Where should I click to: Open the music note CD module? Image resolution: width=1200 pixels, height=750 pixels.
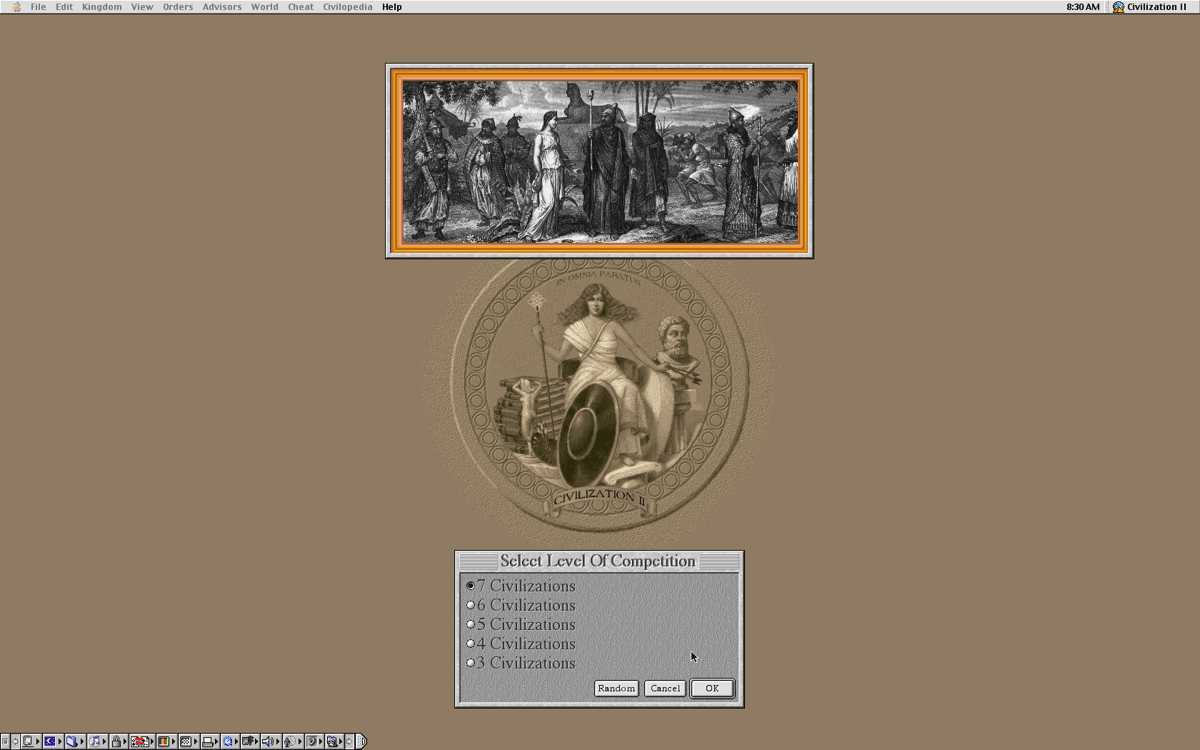[x=98, y=742]
